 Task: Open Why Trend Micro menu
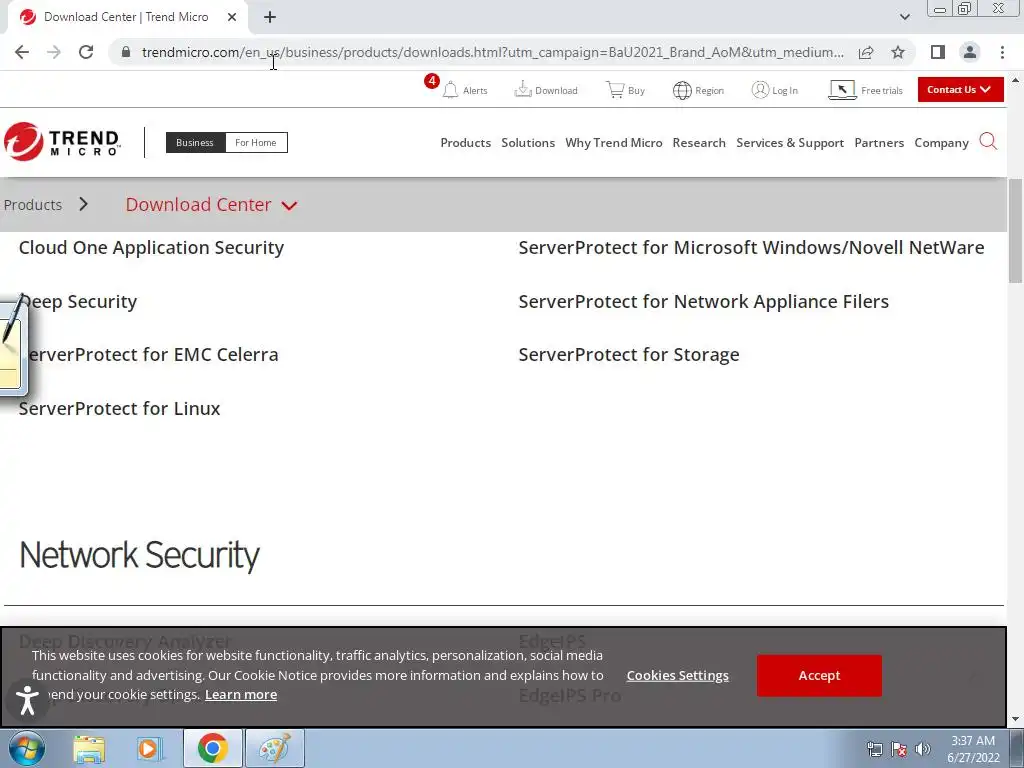pos(613,142)
